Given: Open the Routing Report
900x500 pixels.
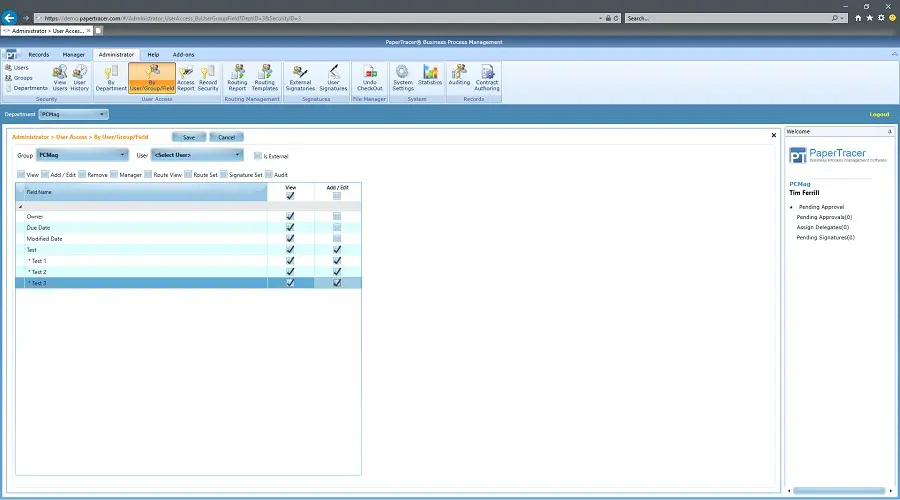Looking at the screenshot, I should 237,77.
